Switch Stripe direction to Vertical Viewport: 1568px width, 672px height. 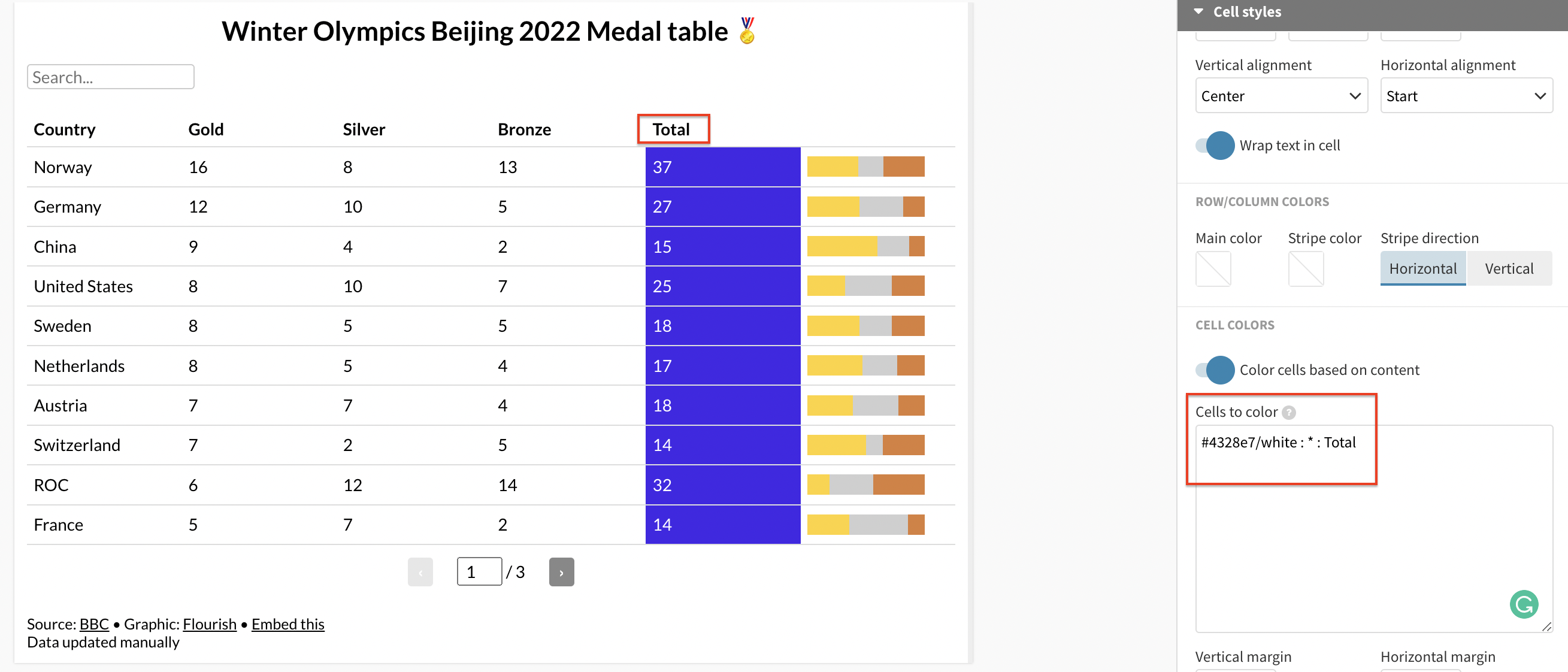point(1509,268)
